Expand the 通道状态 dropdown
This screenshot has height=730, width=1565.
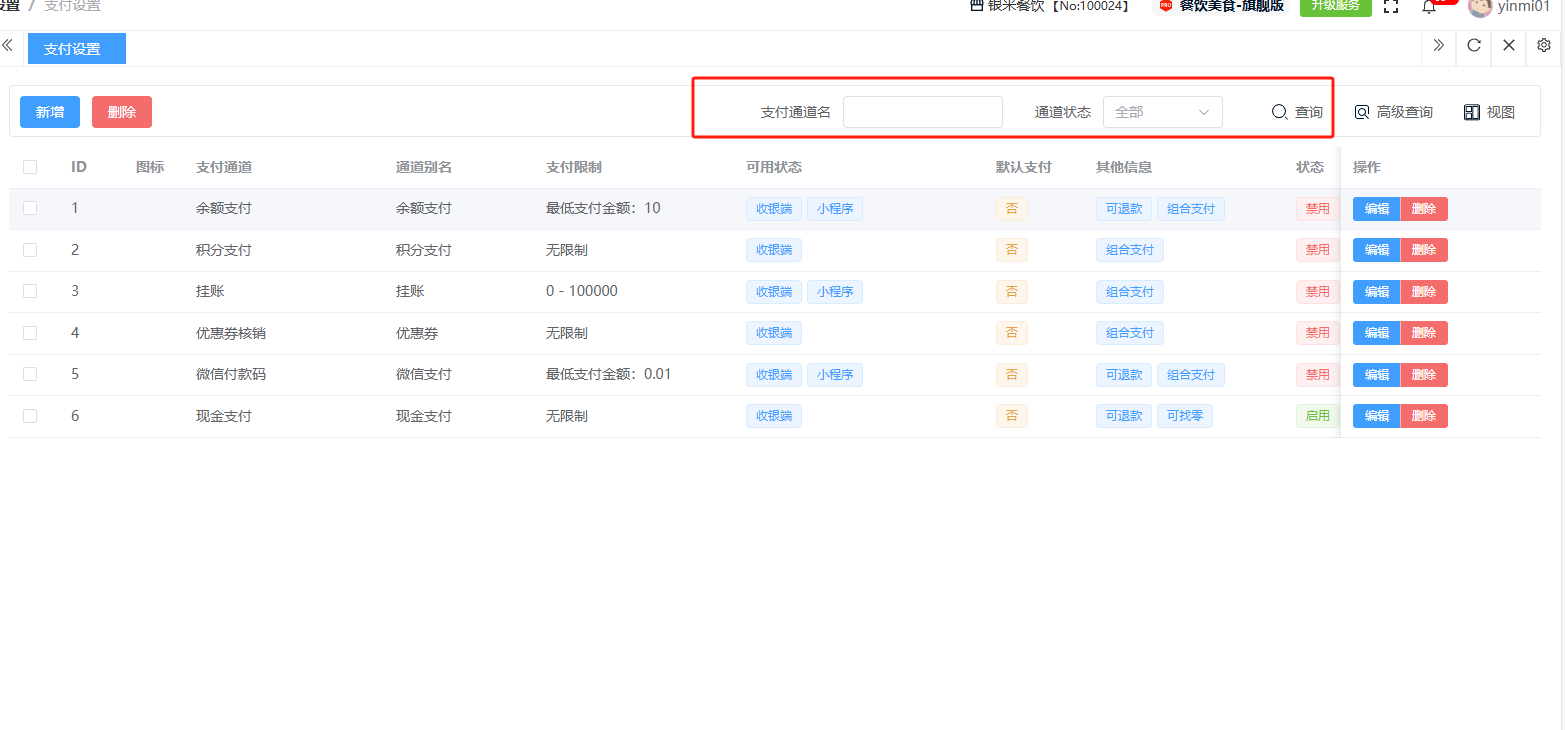coord(1162,112)
